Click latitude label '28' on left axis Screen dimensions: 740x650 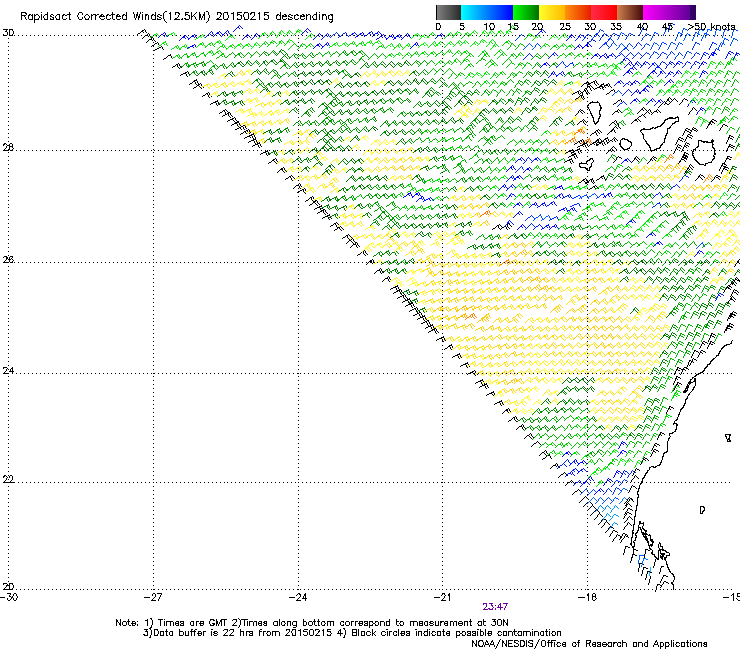click(x=8, y=148)
